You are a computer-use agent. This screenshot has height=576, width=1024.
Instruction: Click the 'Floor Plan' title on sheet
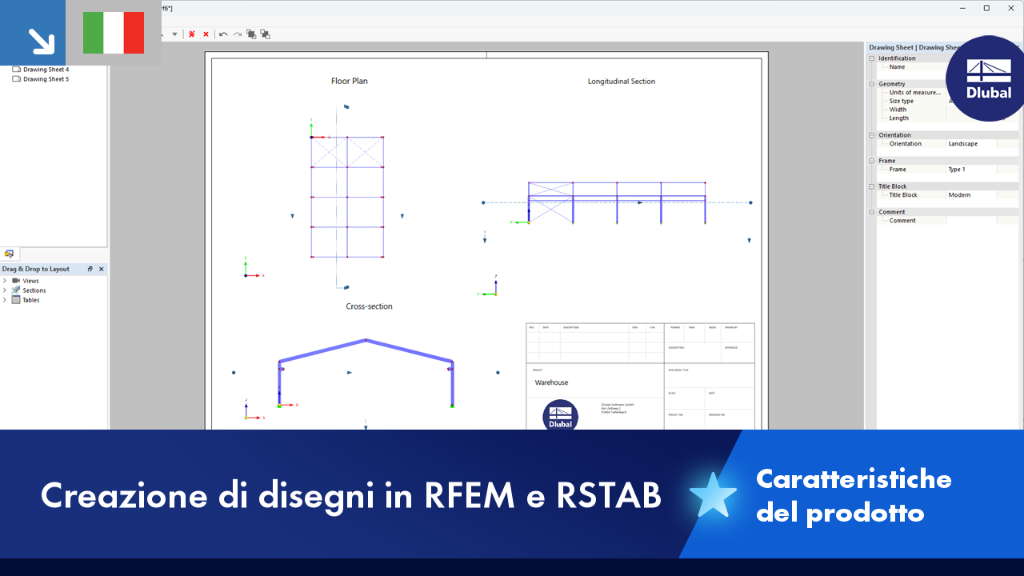pos(349,81)
